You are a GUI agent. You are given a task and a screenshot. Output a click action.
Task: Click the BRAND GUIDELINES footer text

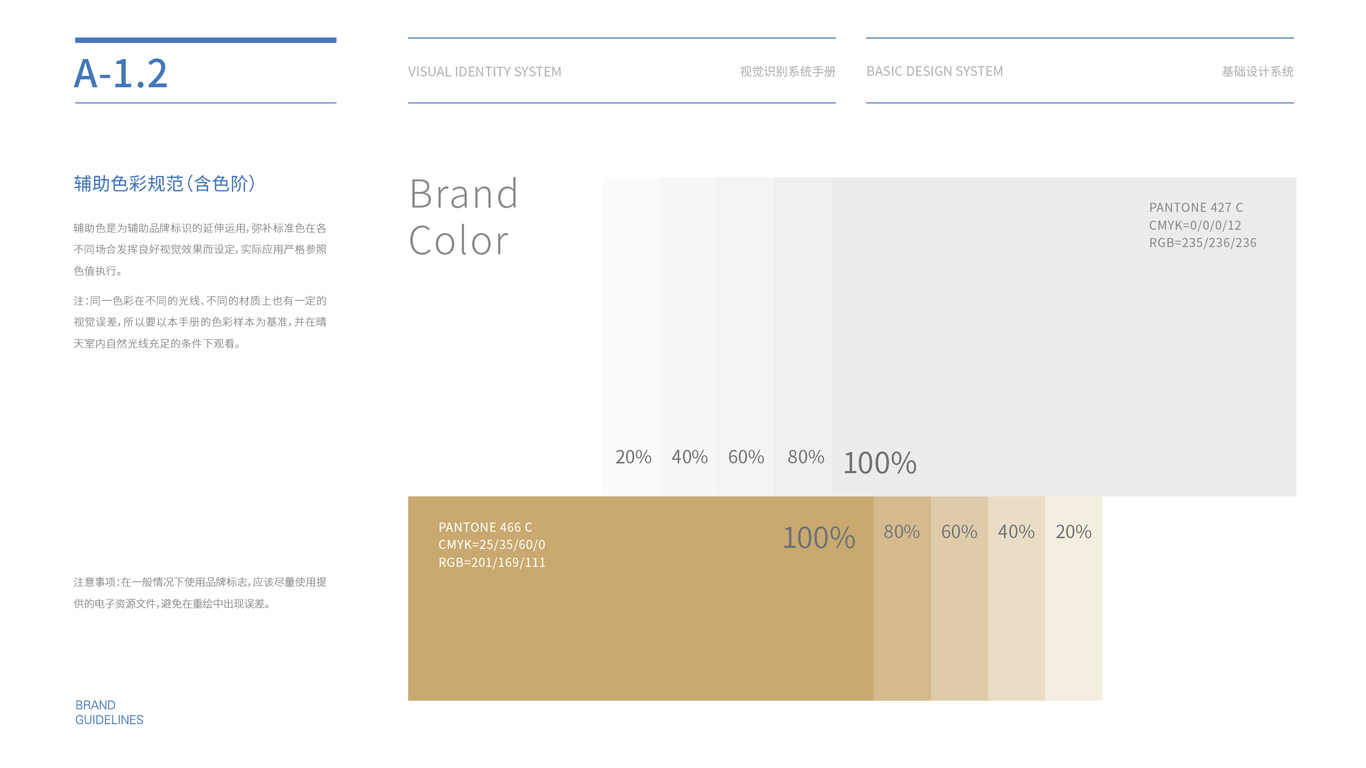(x=109, y=712)
